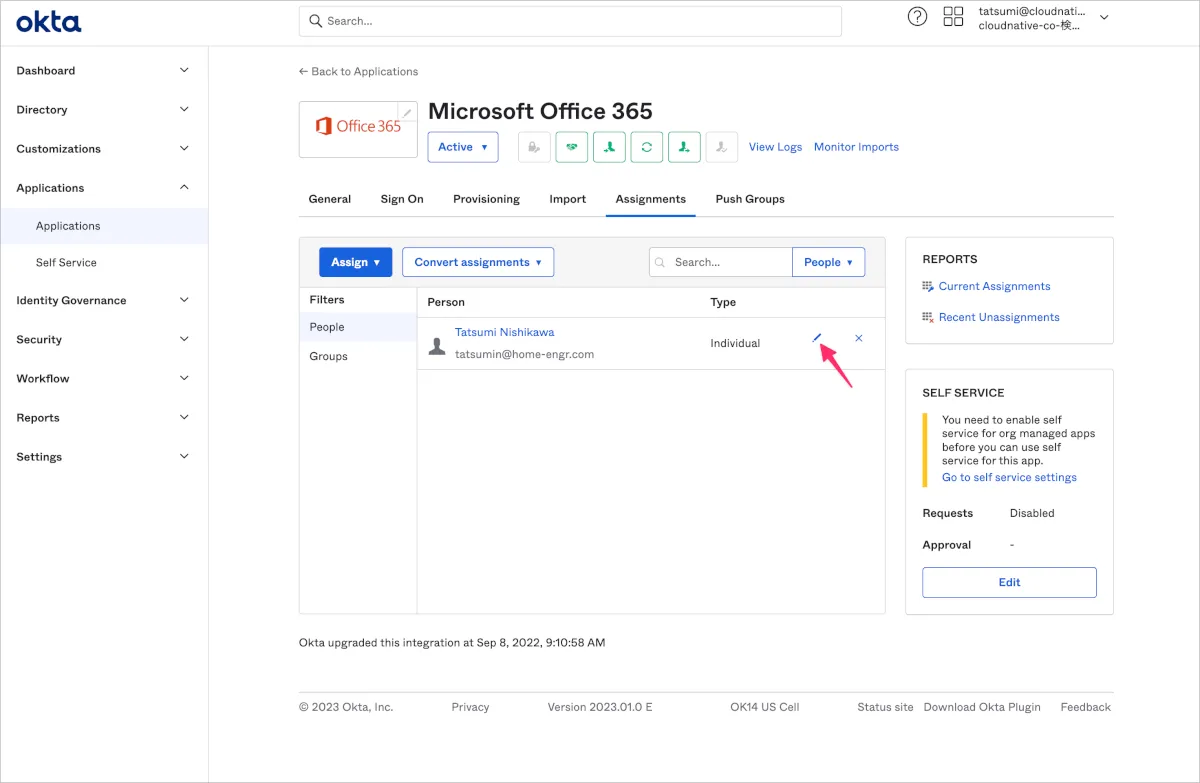Click Edit button in Self Service panel
Viewport: 1200px width, 783px height.
[x=1009, y=582]
